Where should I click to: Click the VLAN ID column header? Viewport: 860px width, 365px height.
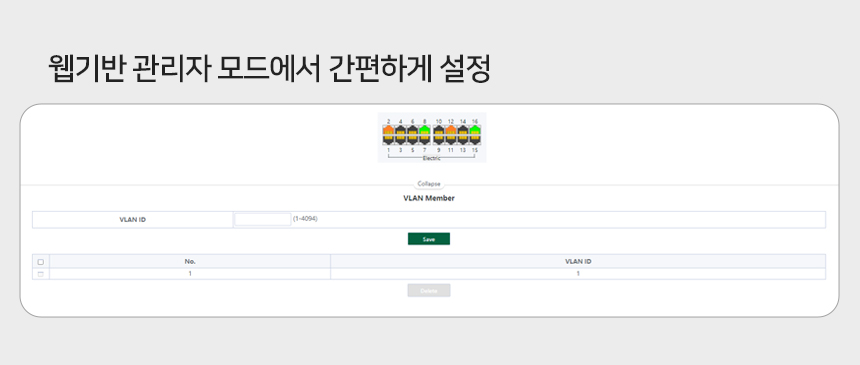click(578, 261)
